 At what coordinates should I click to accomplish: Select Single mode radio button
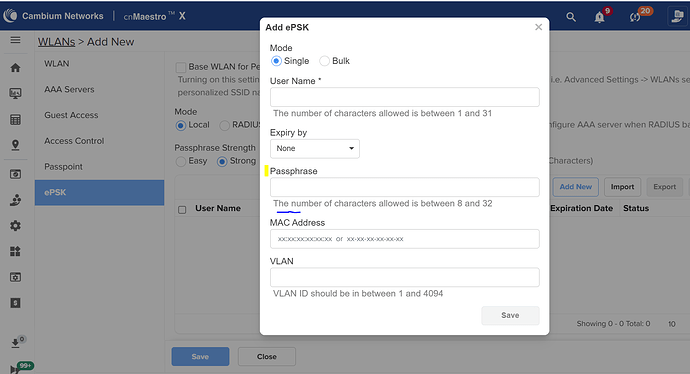tap(276, 61)
